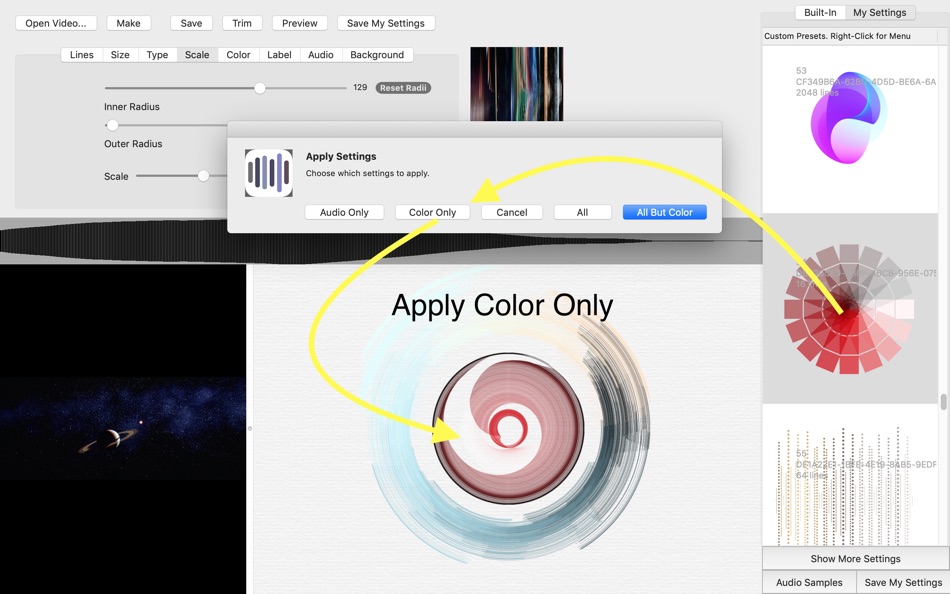
Task: Click the audio waveform strip
Action: pyautogui.click(x=380, y=241)
